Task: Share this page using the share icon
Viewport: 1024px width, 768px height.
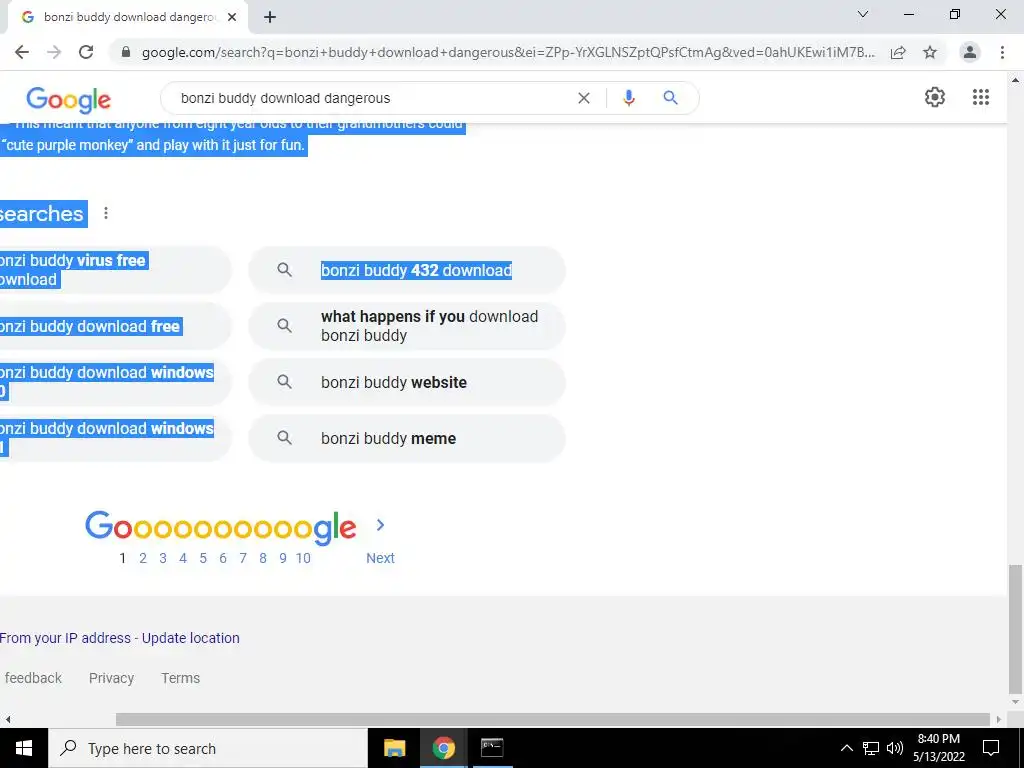Action: [898, 52]
